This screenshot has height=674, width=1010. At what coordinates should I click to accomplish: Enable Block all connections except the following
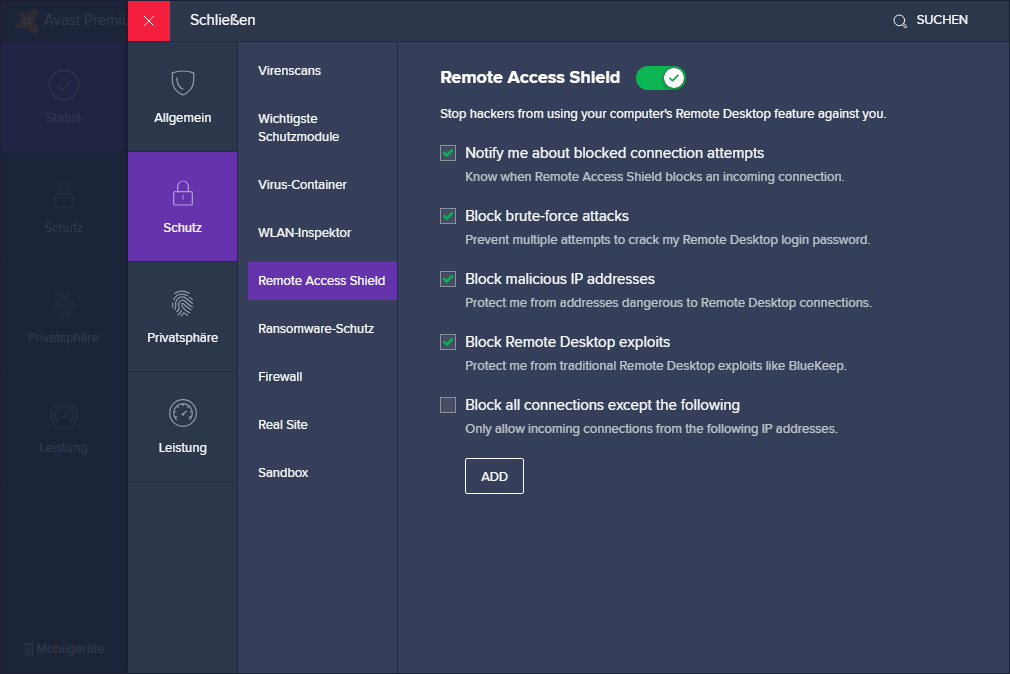coord(448,405)
